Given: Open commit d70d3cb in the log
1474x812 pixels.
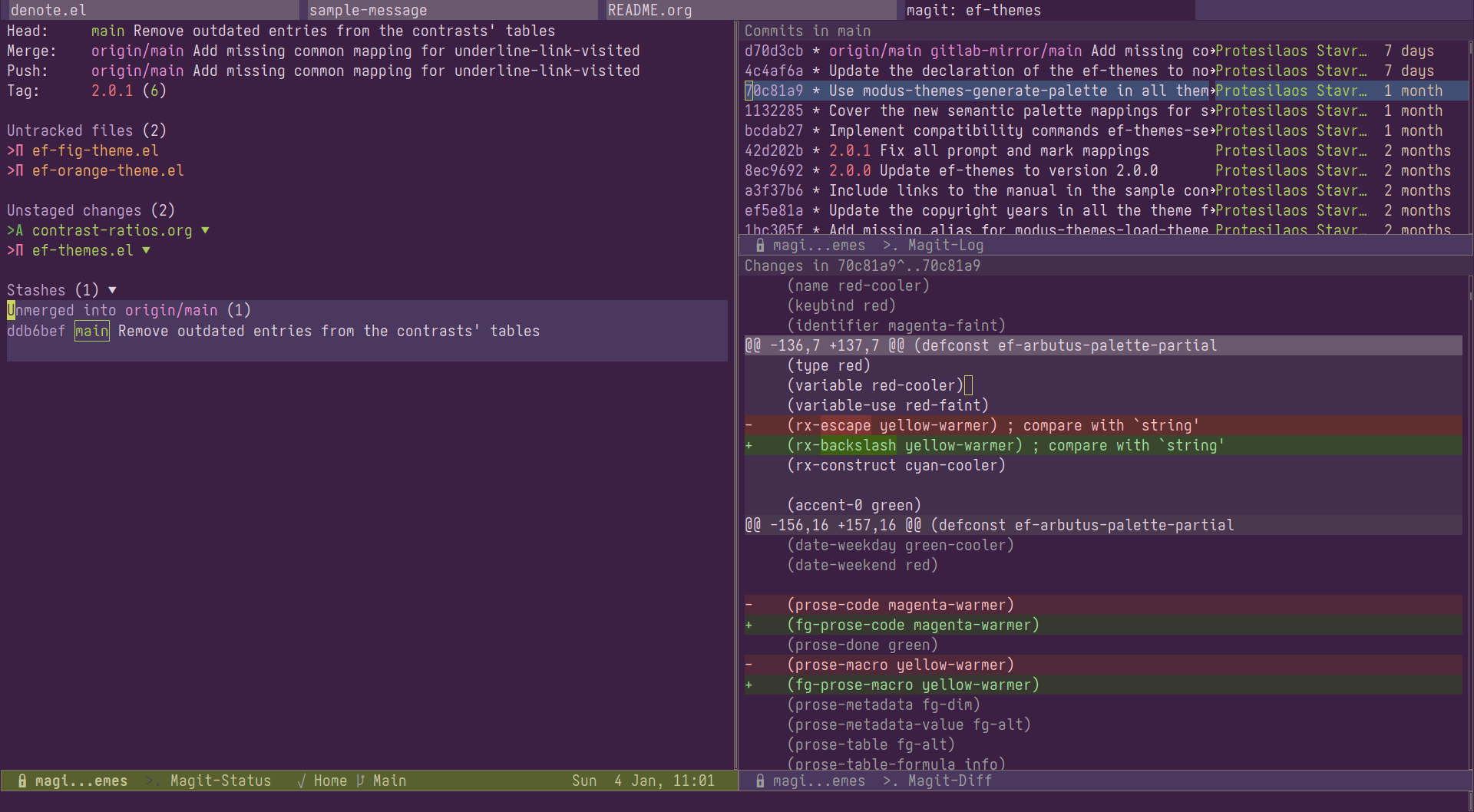Looking at the screenshot, I should (x=773, y=51).
